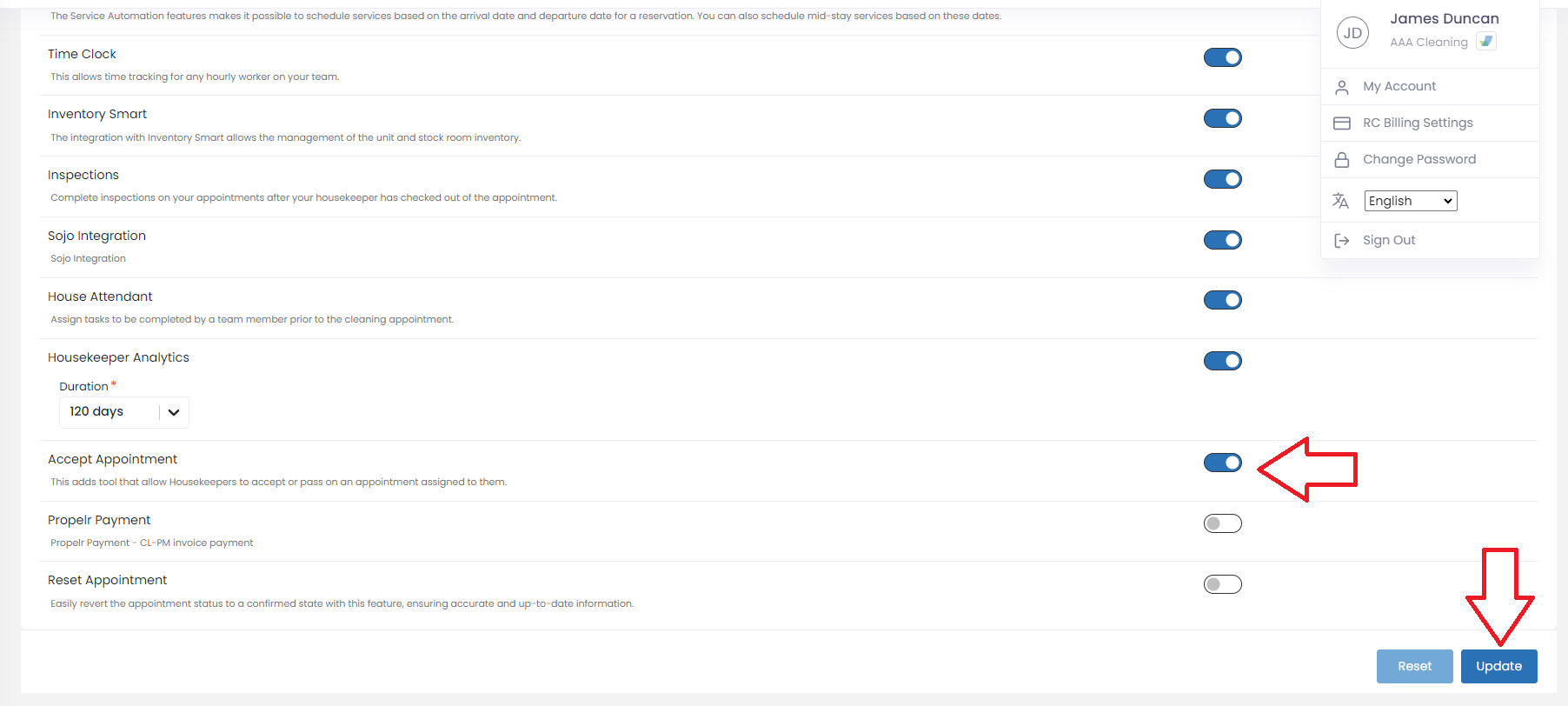
Task: Disable the Time Clock toggle
Action: tap(1222, 57)
